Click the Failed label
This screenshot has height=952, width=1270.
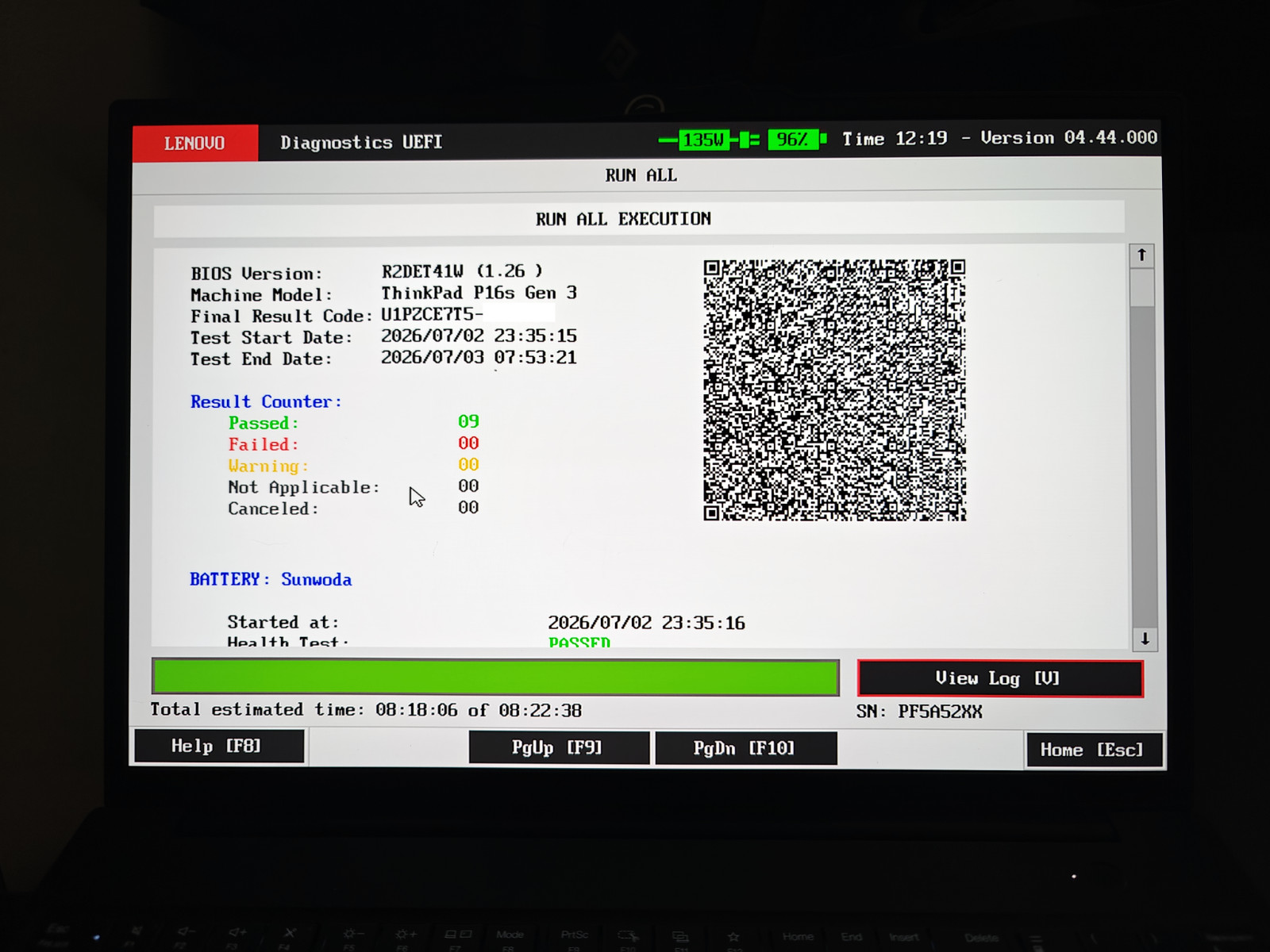click(264, 445)
